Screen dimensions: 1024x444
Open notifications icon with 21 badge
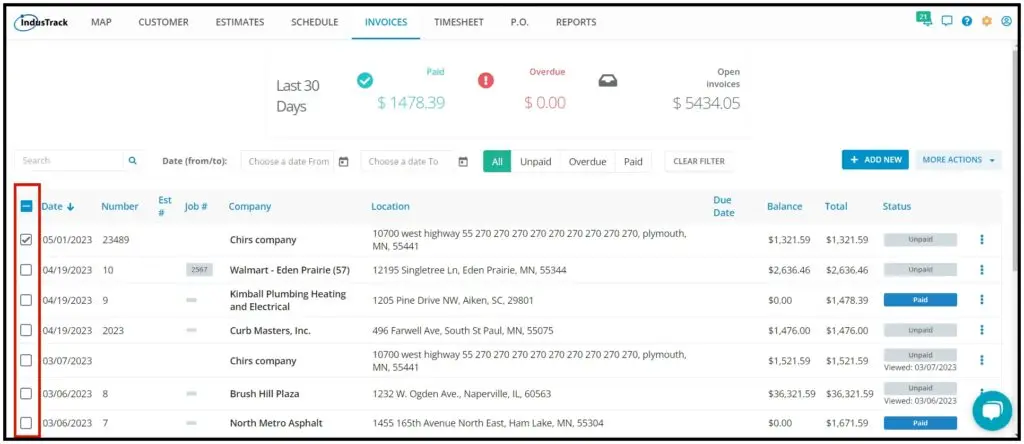[924, 19]
